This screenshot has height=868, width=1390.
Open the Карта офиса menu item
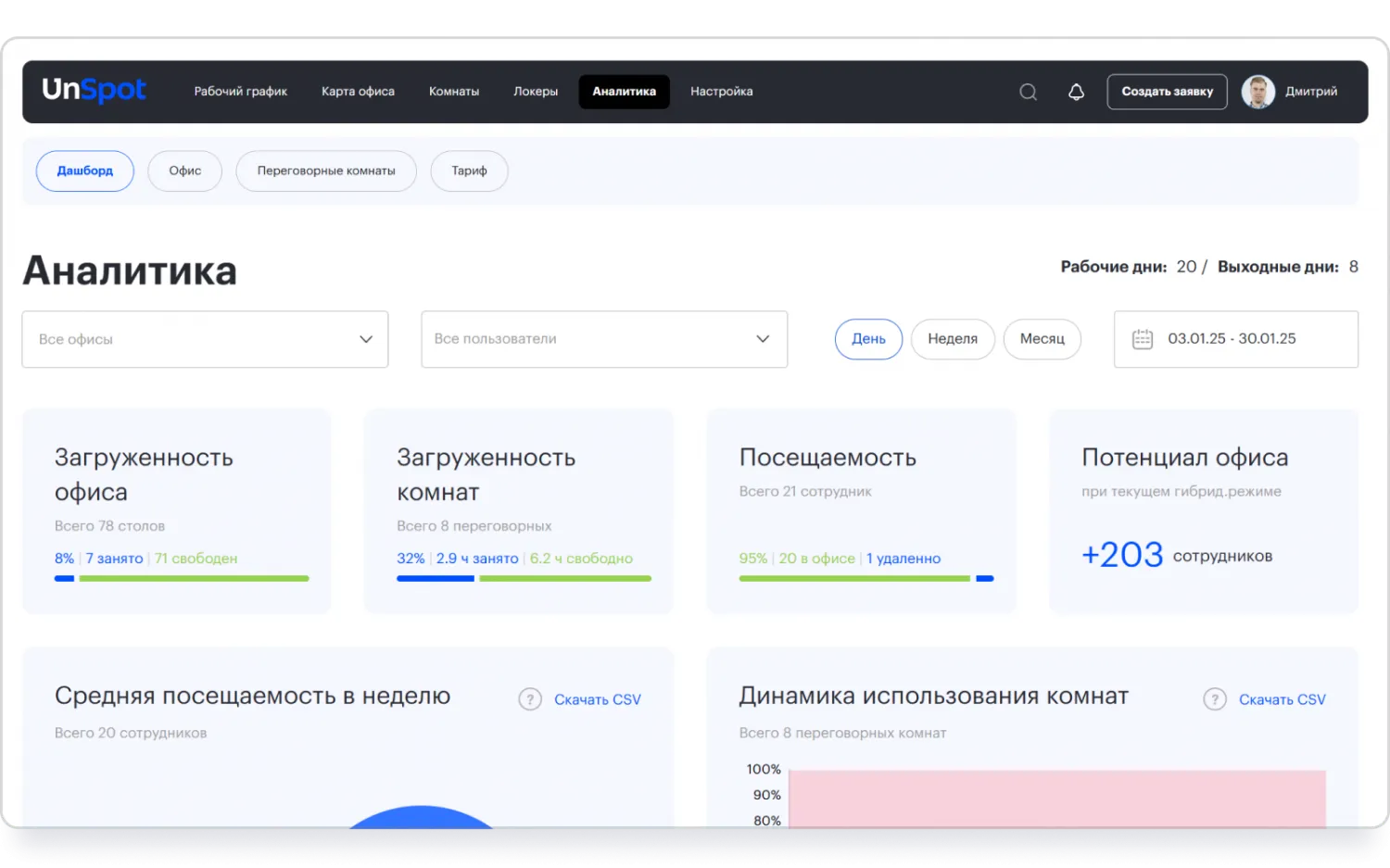click(x=358, y=92)
